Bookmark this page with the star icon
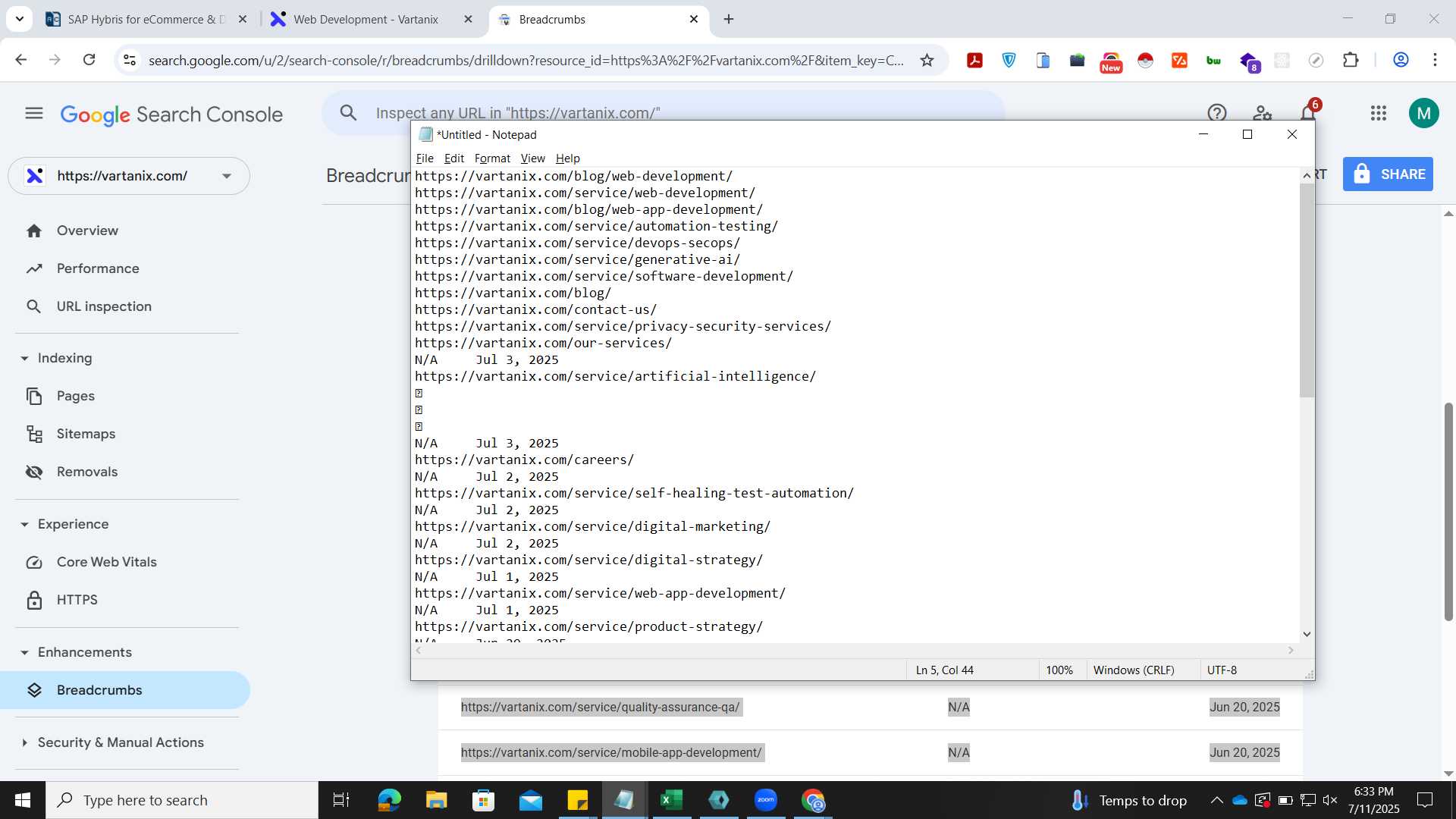 (927, 61)
